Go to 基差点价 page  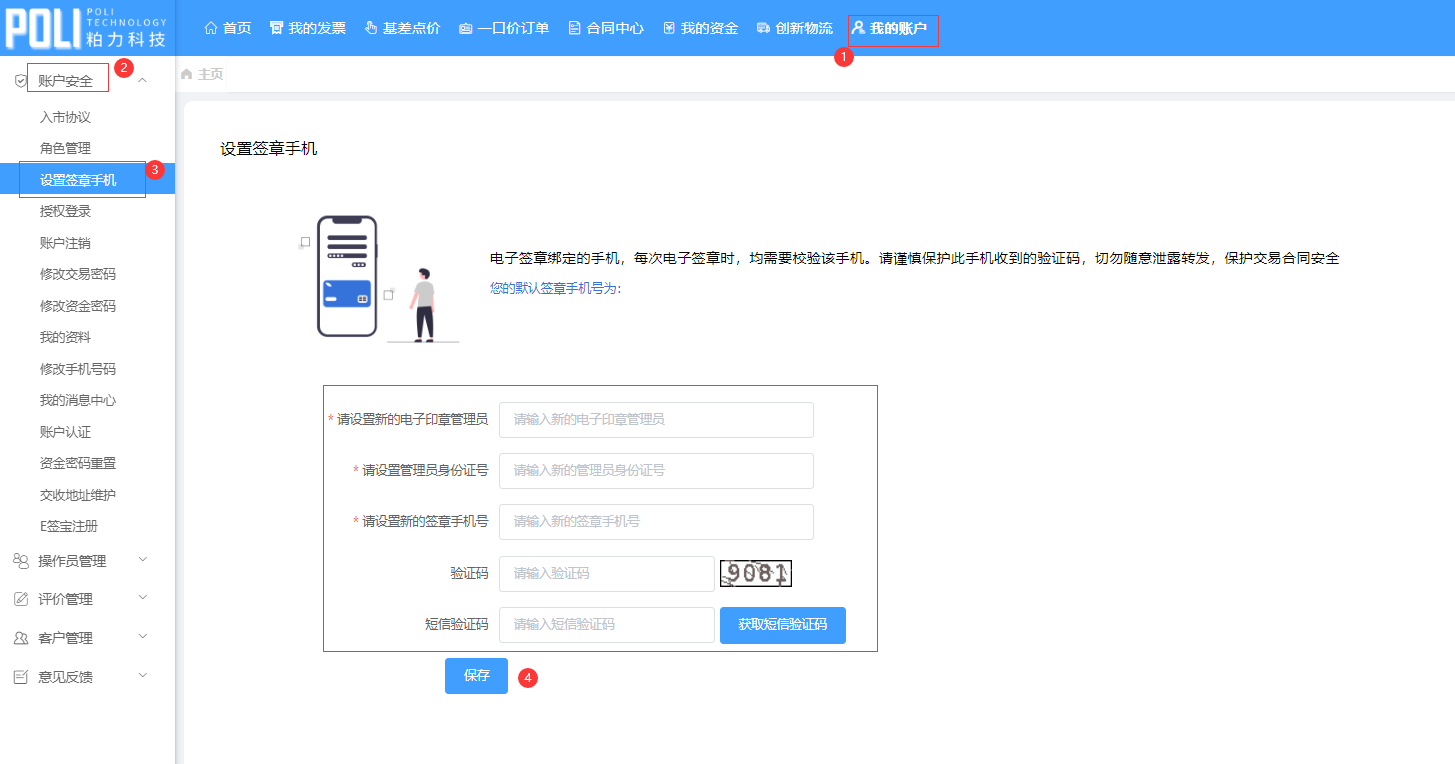pyautogui.click(x=411, y=28)
